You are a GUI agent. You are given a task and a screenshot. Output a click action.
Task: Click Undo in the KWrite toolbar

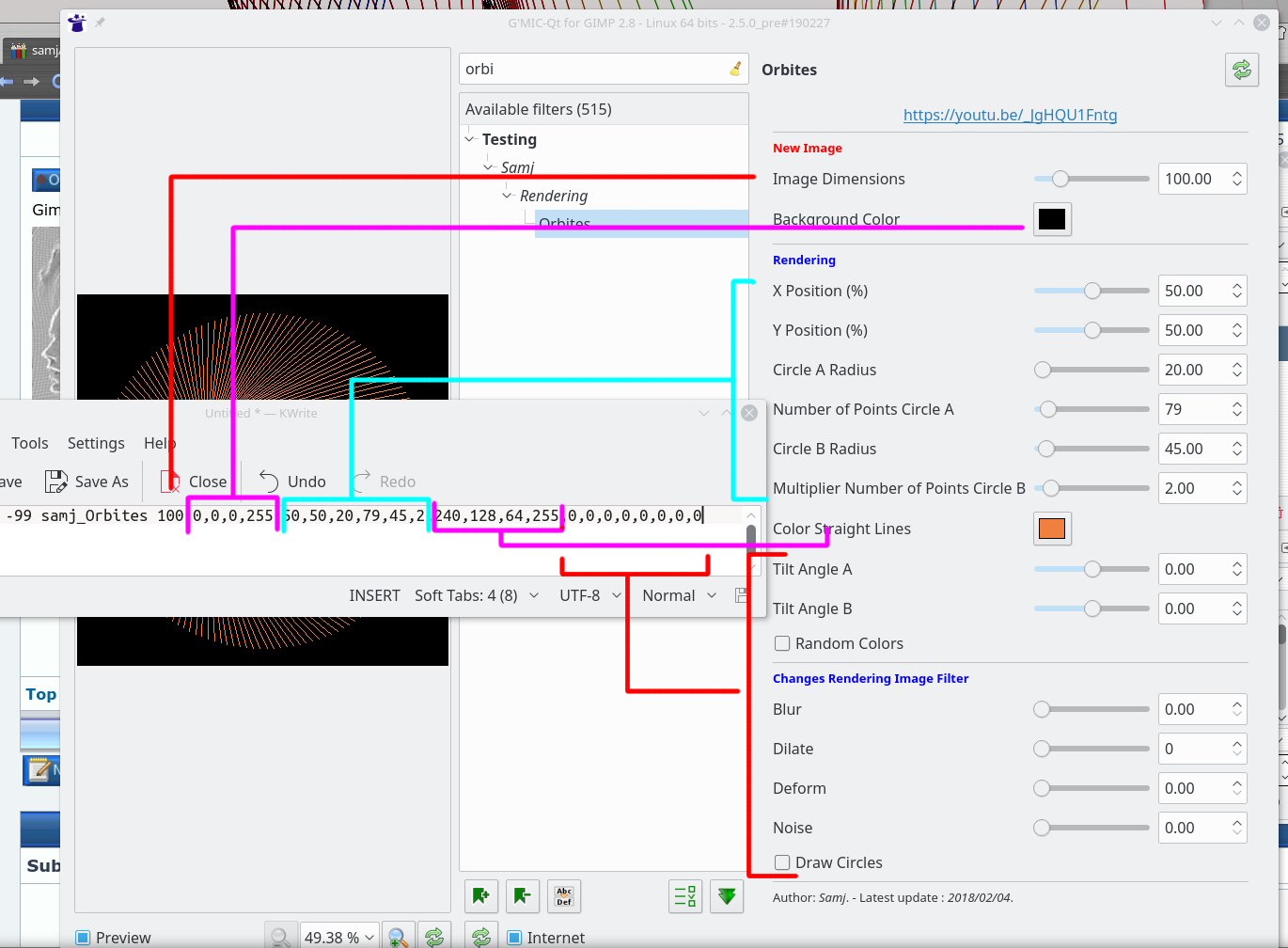click(292, 482)
